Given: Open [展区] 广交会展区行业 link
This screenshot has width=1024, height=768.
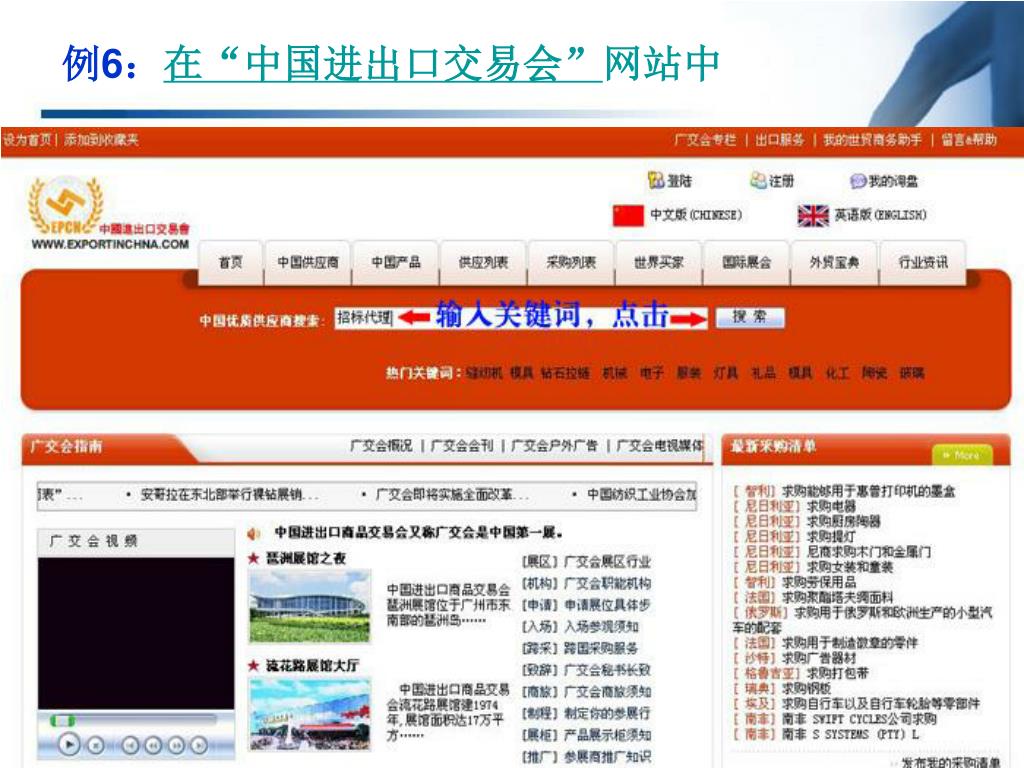Looking at the screenshot, I should pyautogui.click(x=586, y=562).
